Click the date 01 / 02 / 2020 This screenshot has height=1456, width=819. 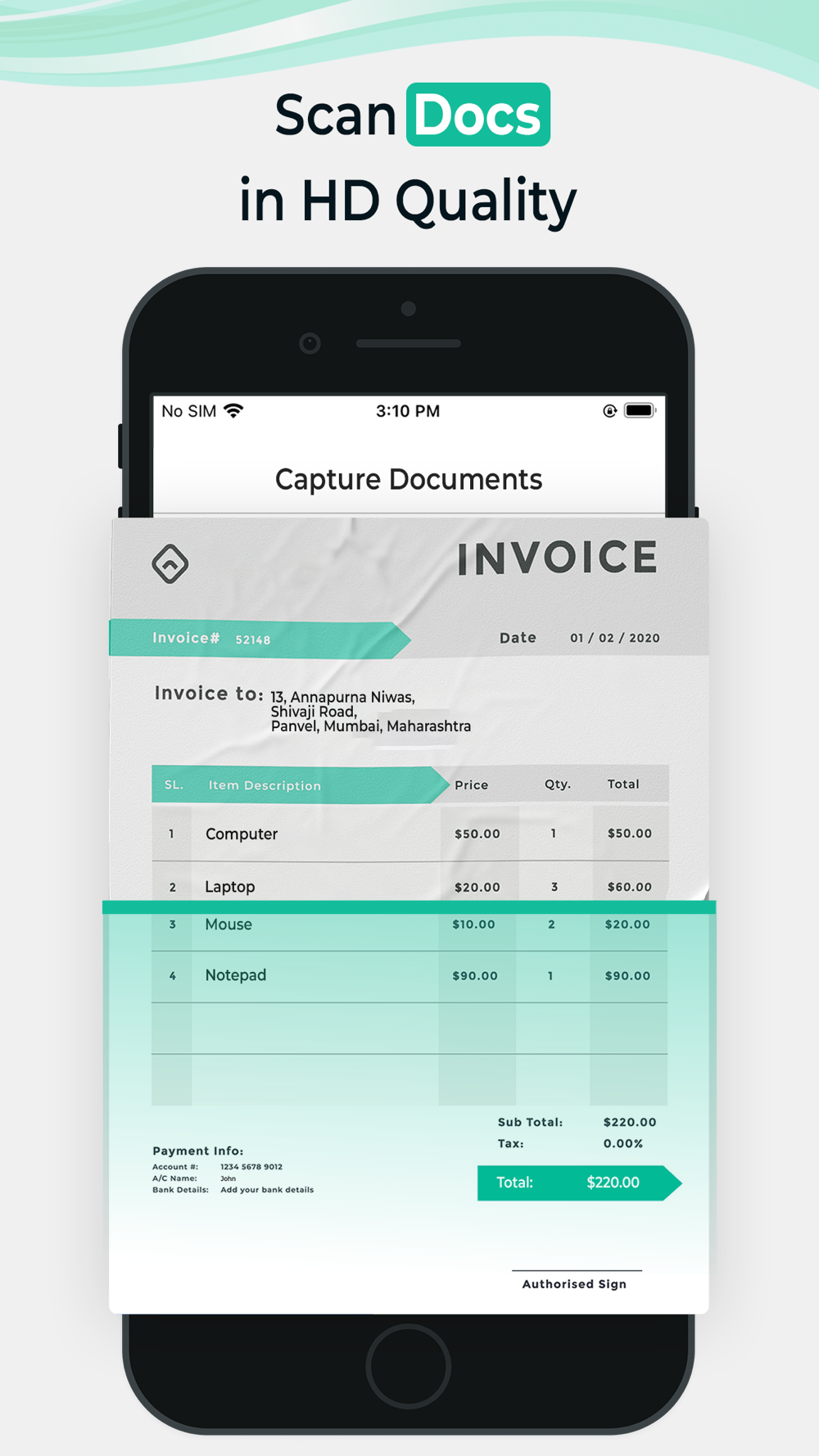tap(615, 638)
